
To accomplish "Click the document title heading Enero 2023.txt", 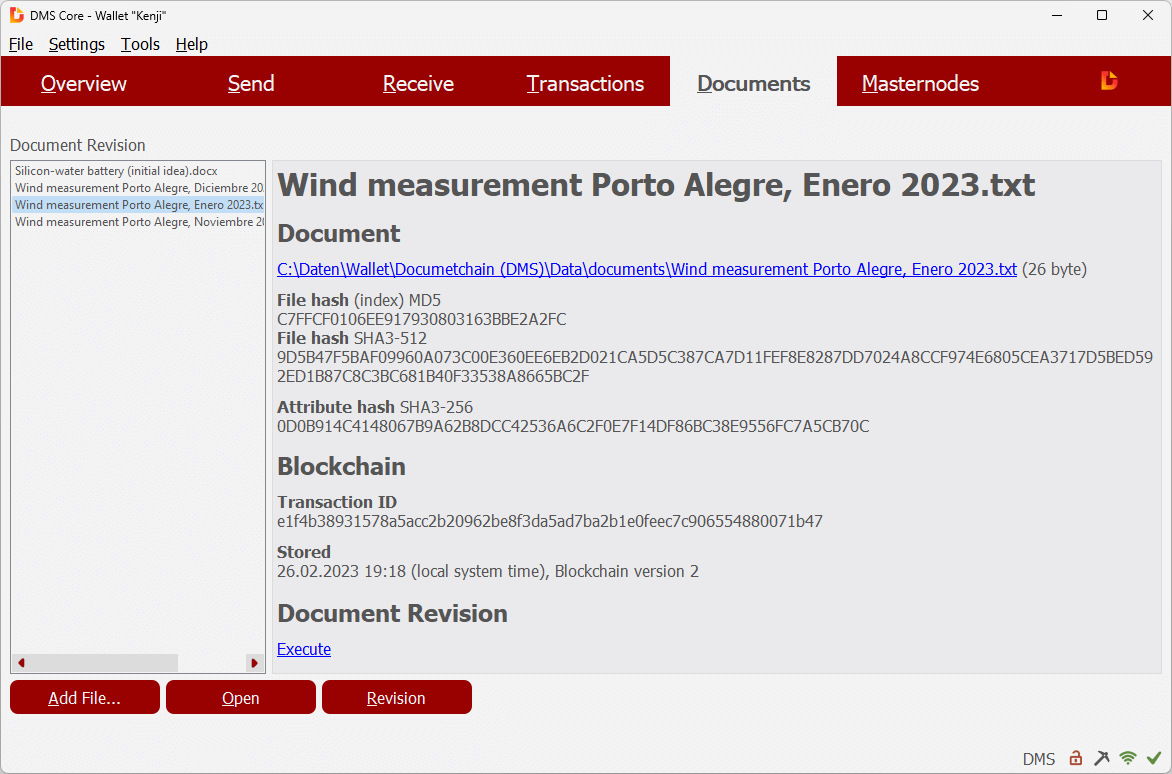I will coord(656,185).
